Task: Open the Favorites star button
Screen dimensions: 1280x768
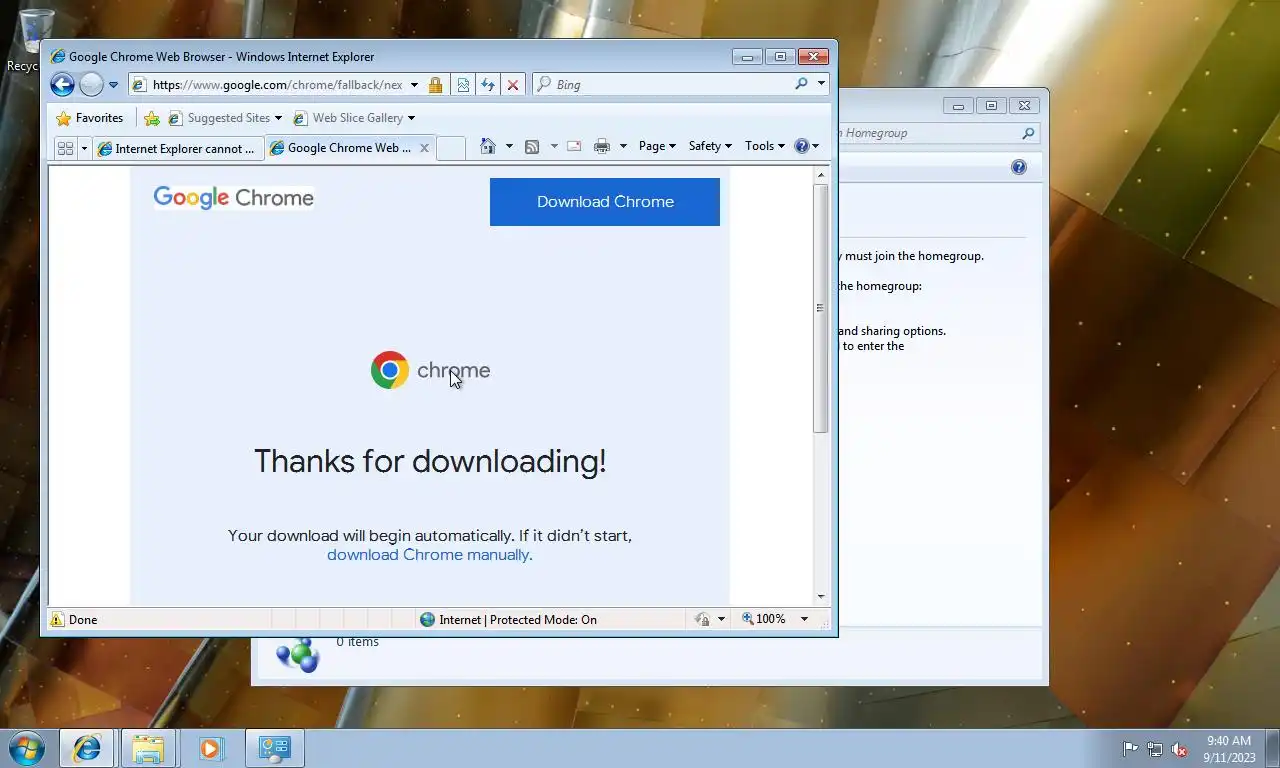Action: [x=90, y=118]
